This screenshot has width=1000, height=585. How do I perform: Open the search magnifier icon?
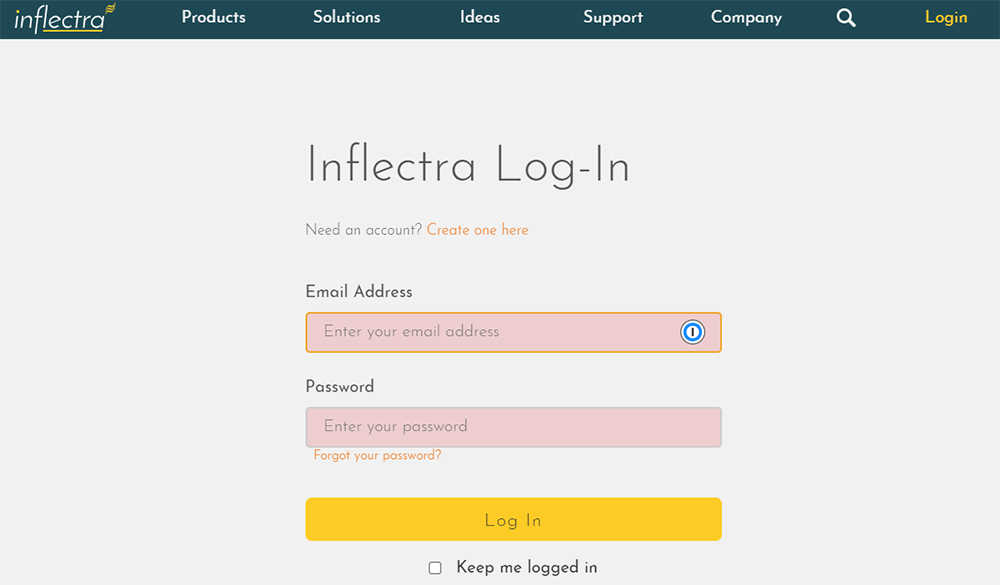[x=846, y=18]
